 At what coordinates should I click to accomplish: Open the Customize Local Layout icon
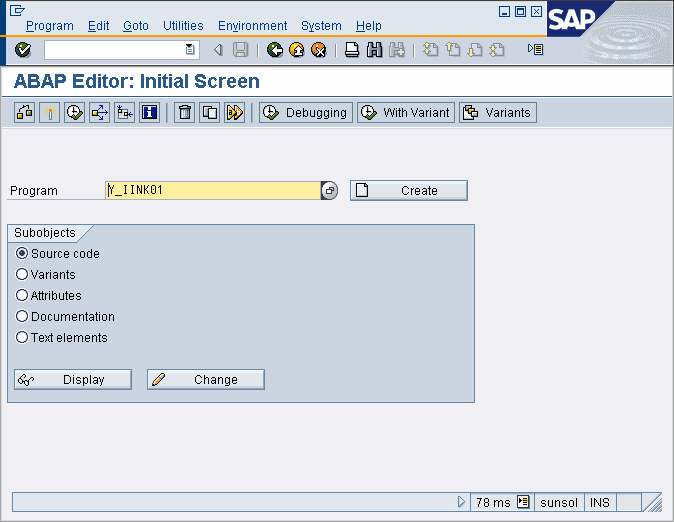[x=536, y=49]
